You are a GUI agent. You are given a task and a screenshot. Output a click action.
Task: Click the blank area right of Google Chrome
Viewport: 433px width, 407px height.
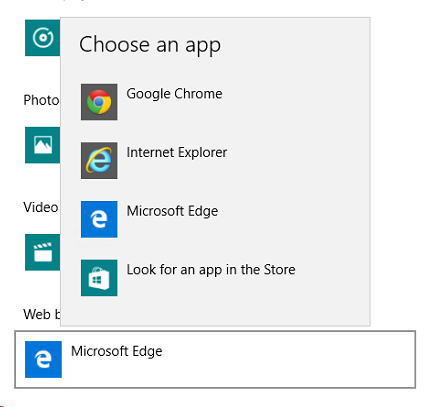point(293,102)
